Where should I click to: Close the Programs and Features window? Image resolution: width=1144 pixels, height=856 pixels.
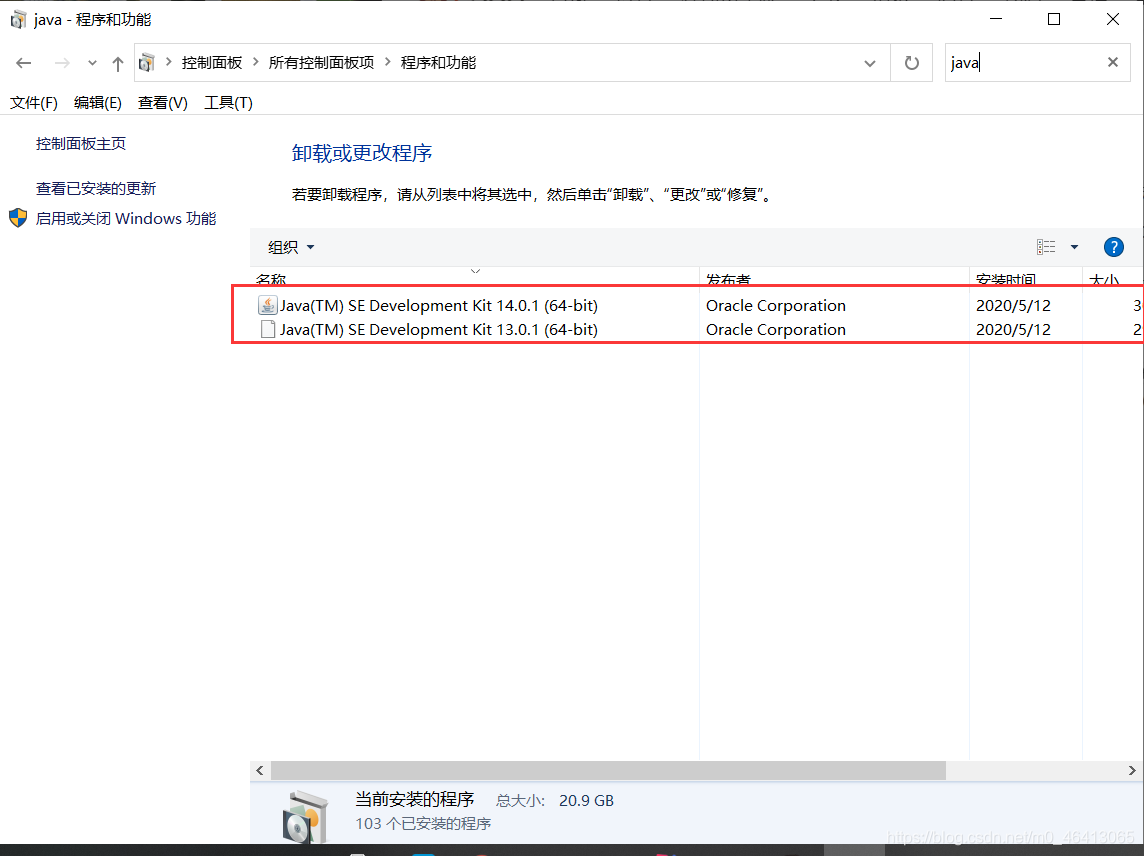coord(1113,19)
